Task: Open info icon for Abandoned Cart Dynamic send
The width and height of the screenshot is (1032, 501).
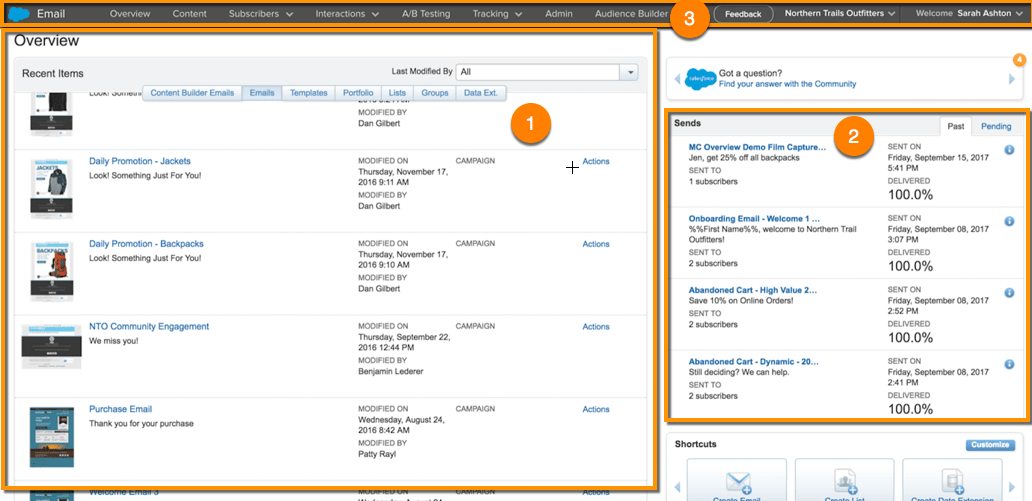Action: click(x=1009, y=365)
